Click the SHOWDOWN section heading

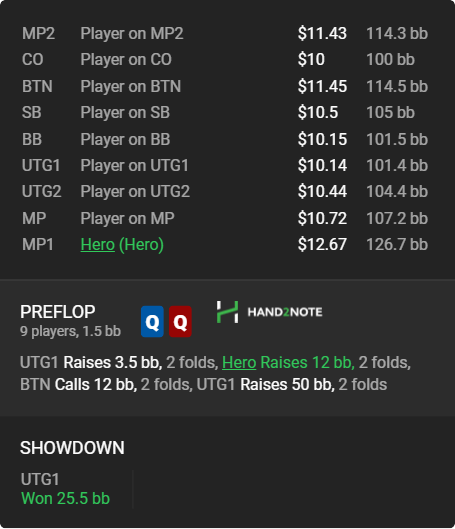(72, 448)
